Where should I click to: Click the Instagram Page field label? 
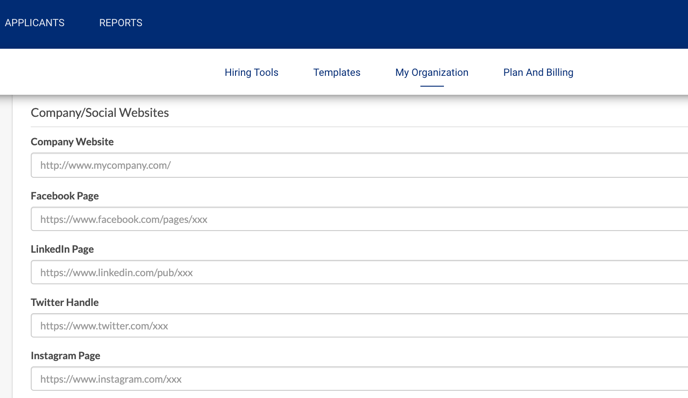(x=65, y=356)
